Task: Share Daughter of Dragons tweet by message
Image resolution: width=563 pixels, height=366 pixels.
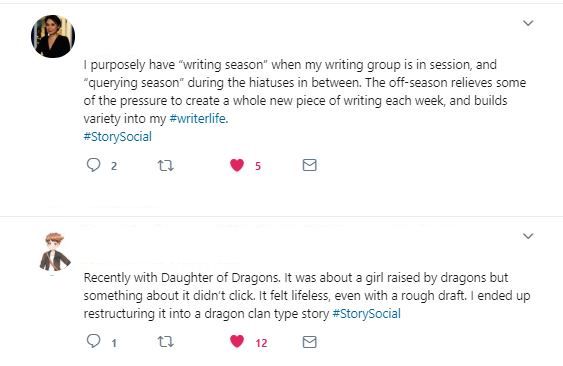Action: (x=310, y=342)
